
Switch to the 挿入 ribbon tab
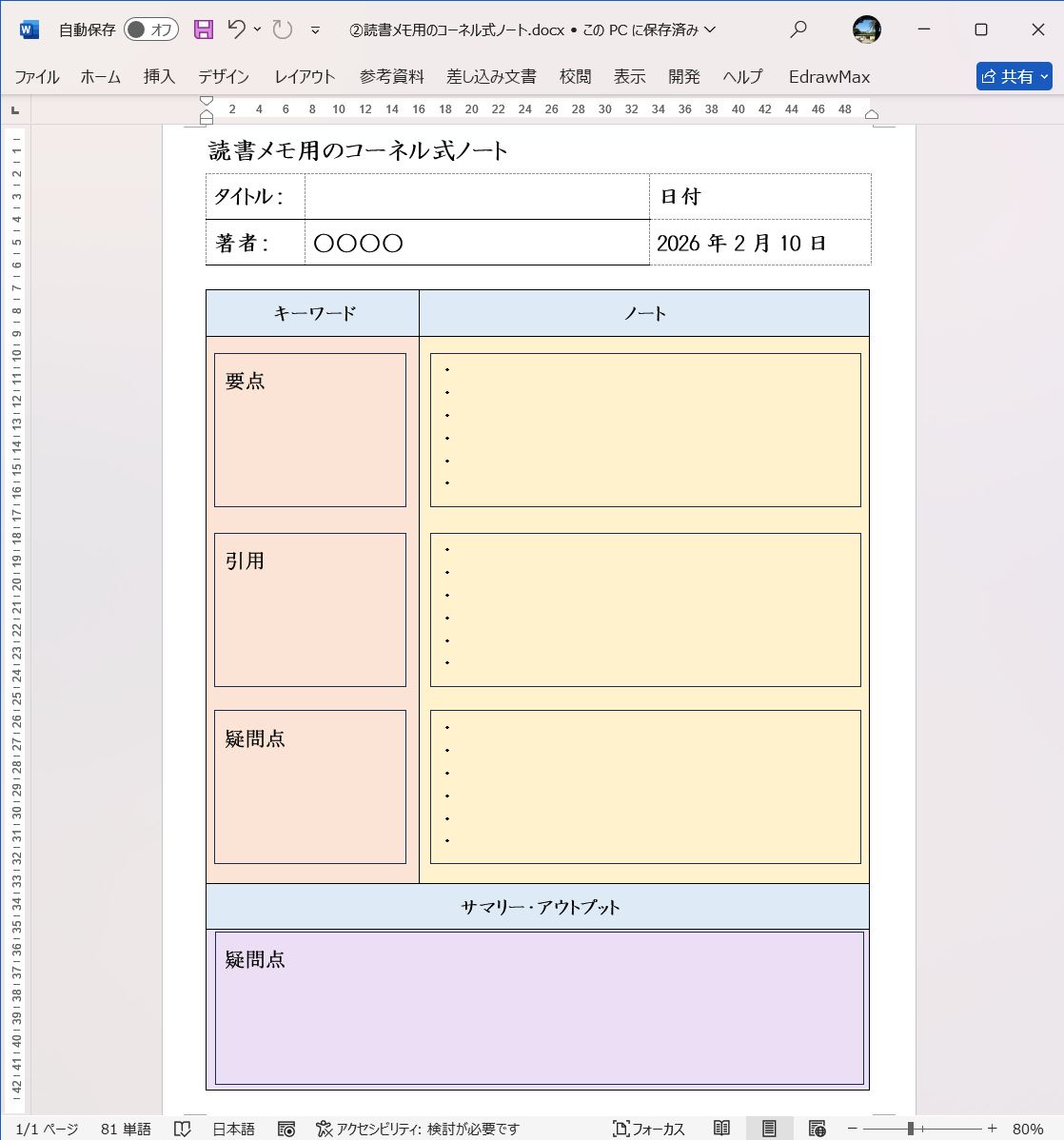coord(158,76)
